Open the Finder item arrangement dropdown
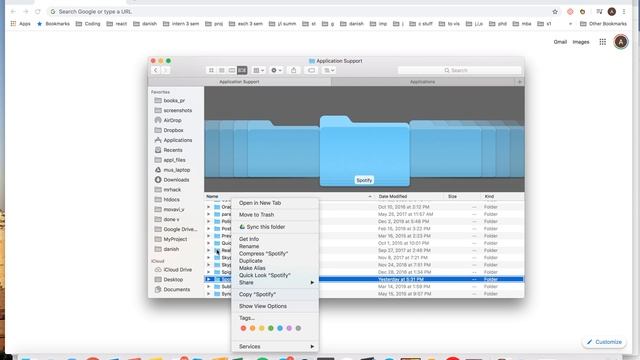The image size is (640, 360). point(258,70)
